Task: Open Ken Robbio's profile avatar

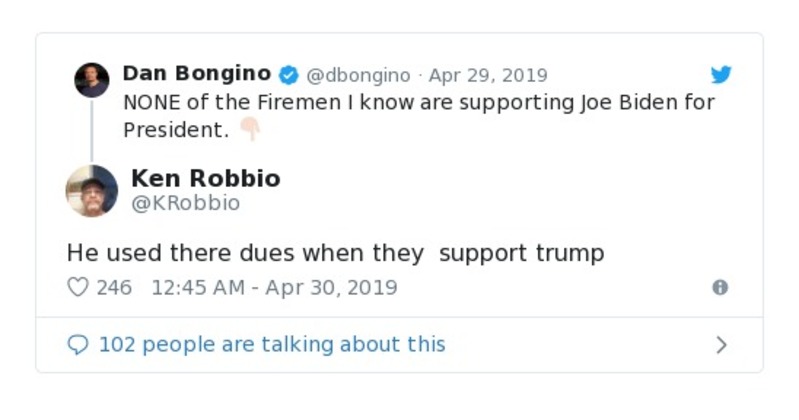Action: click(92, 190)
